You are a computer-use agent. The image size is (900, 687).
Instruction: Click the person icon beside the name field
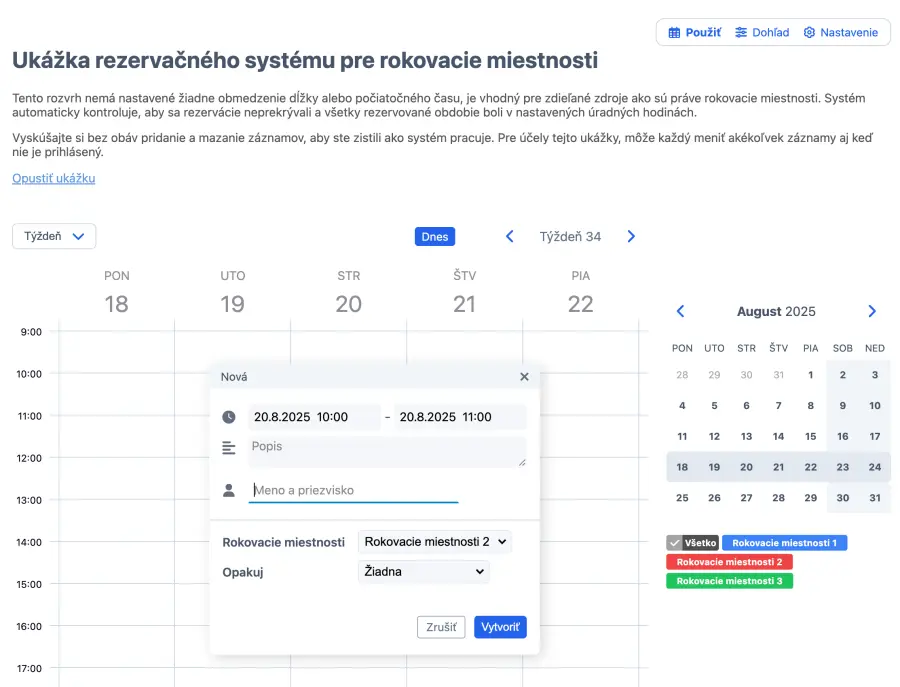pyautogui.click(x=229, y=490)
